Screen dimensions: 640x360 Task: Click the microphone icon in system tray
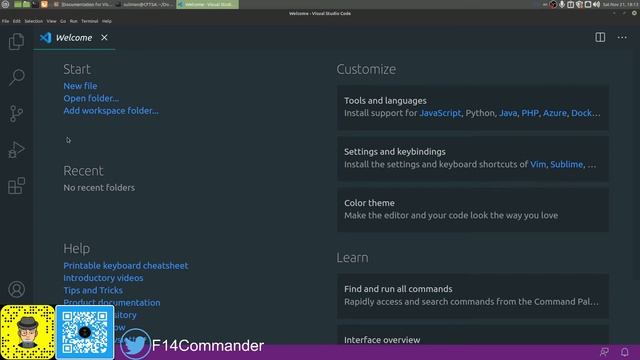[x=562, y=4]
